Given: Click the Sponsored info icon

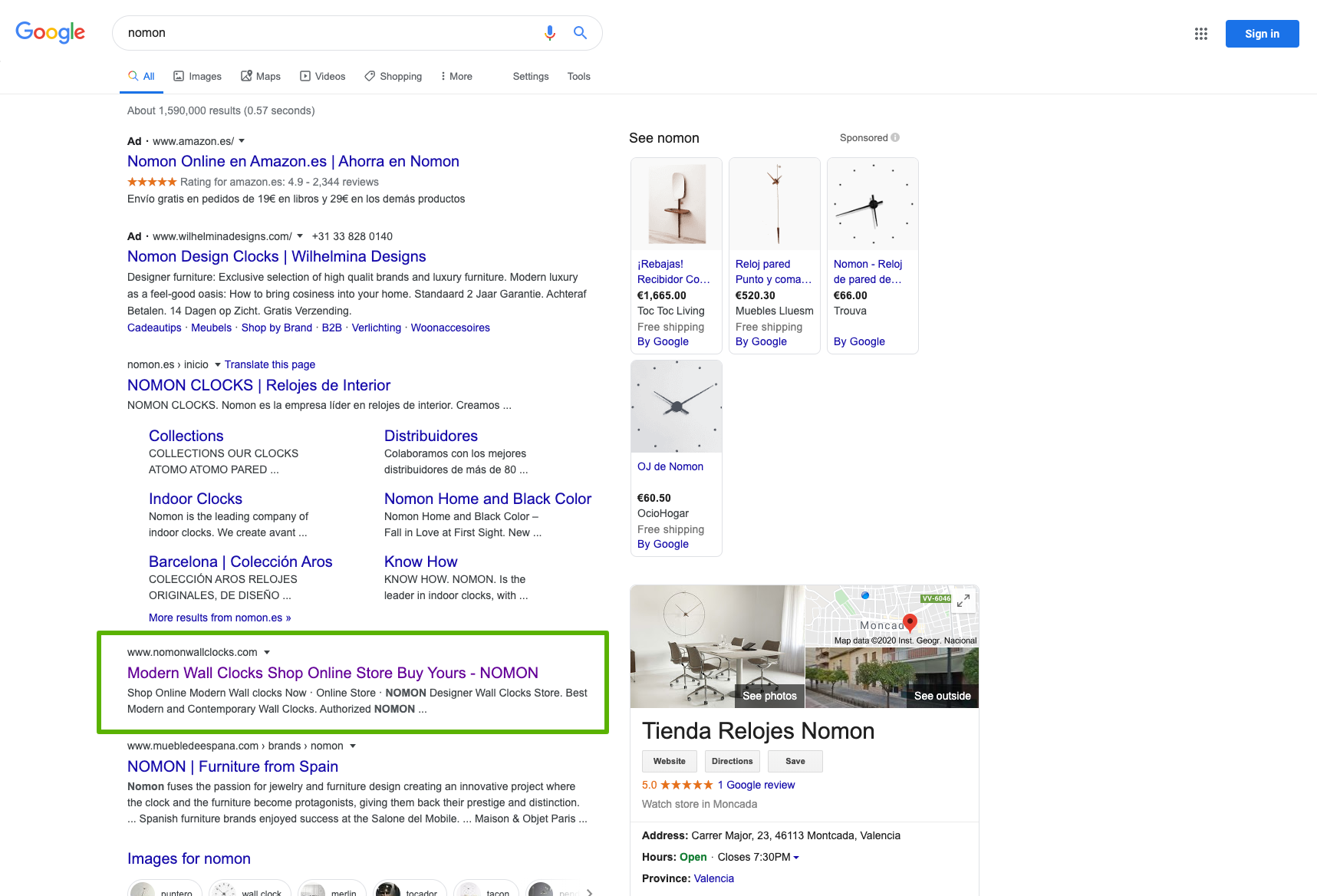Looking at the screenshot, I should (x=895, y=138).
